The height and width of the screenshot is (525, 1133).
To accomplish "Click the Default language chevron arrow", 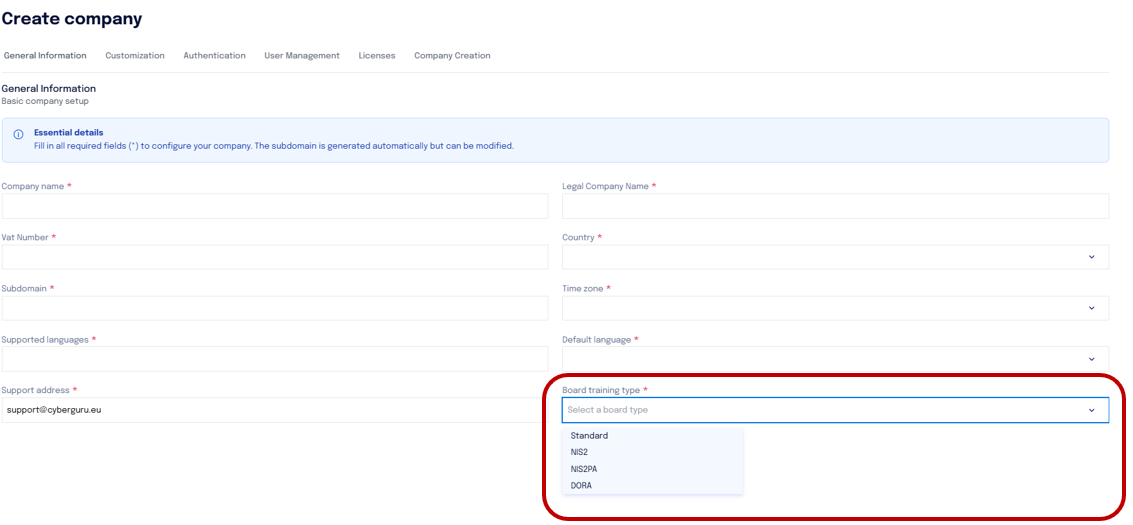I will click(x=1091, y=359).
